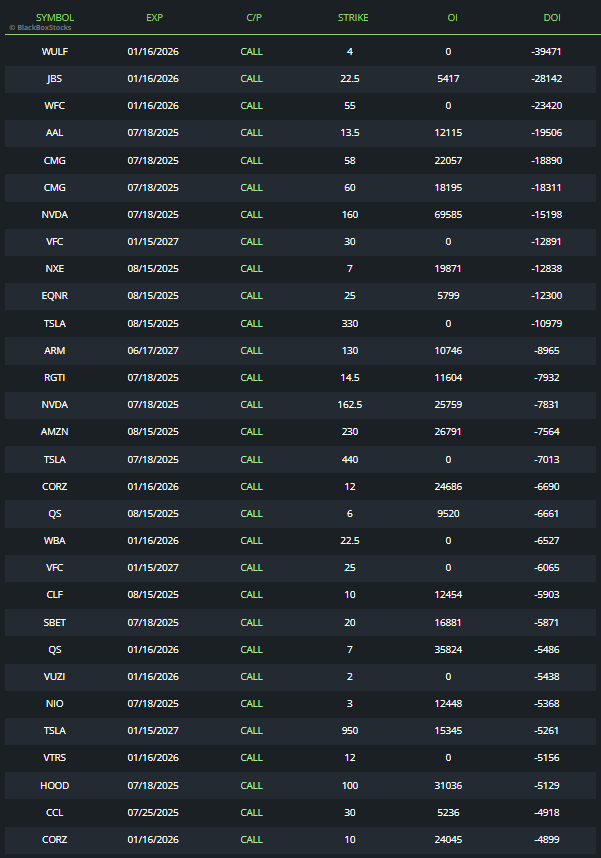Click strike value 440 in TSLA row
Screen dimensions: 601x858
350,460
